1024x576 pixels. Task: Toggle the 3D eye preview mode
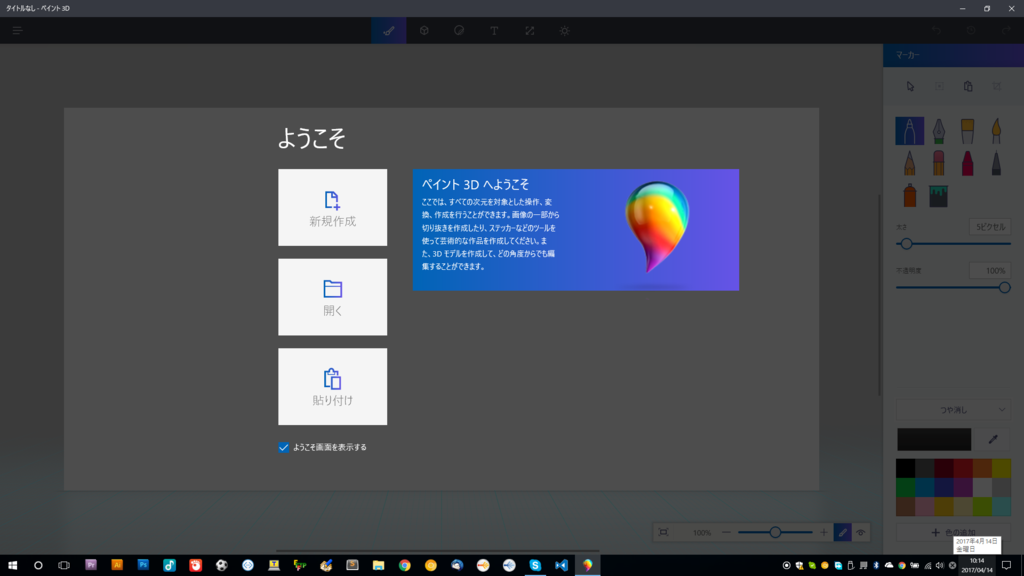pos(861,532)
